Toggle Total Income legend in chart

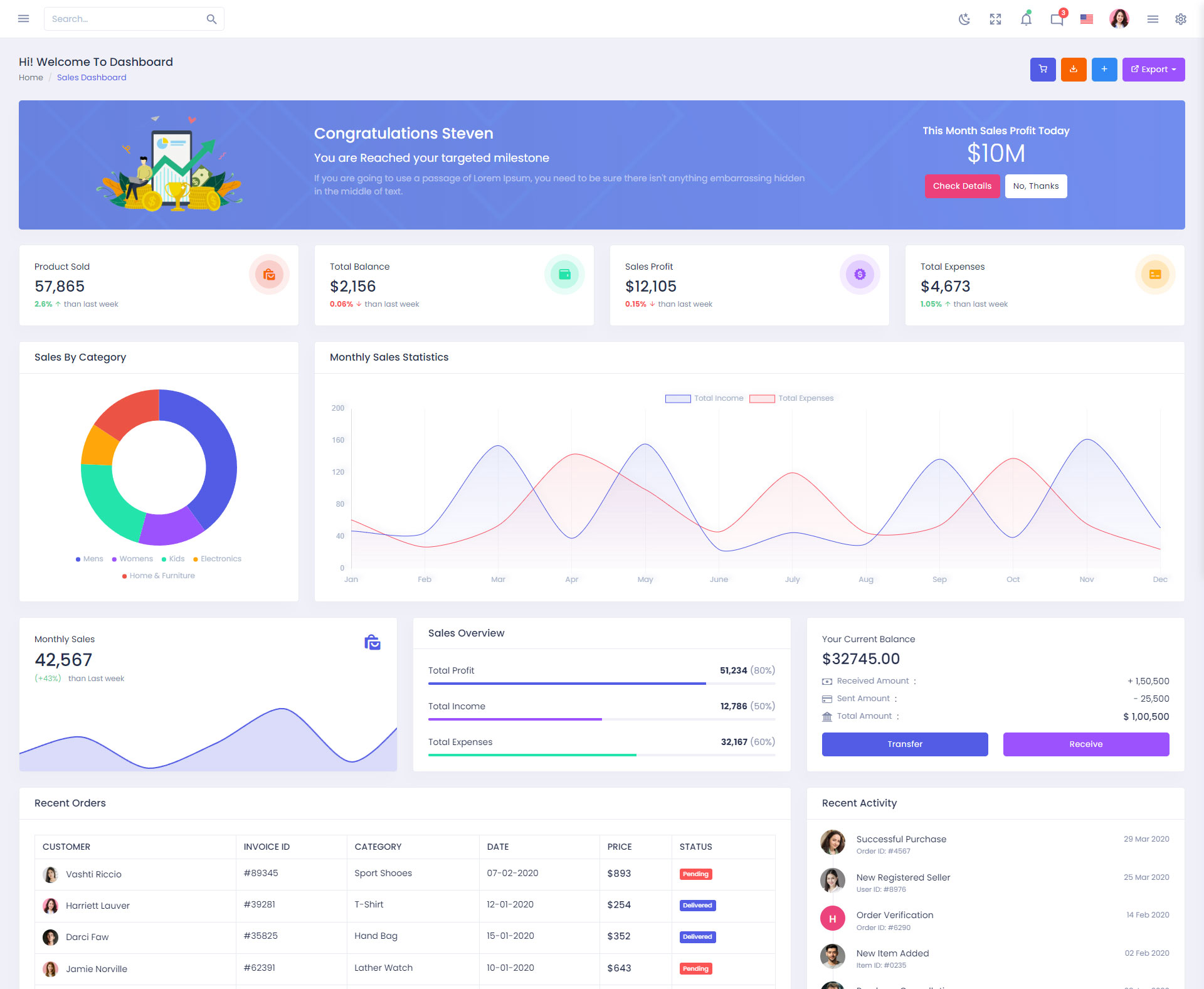[x=705, y=398]
